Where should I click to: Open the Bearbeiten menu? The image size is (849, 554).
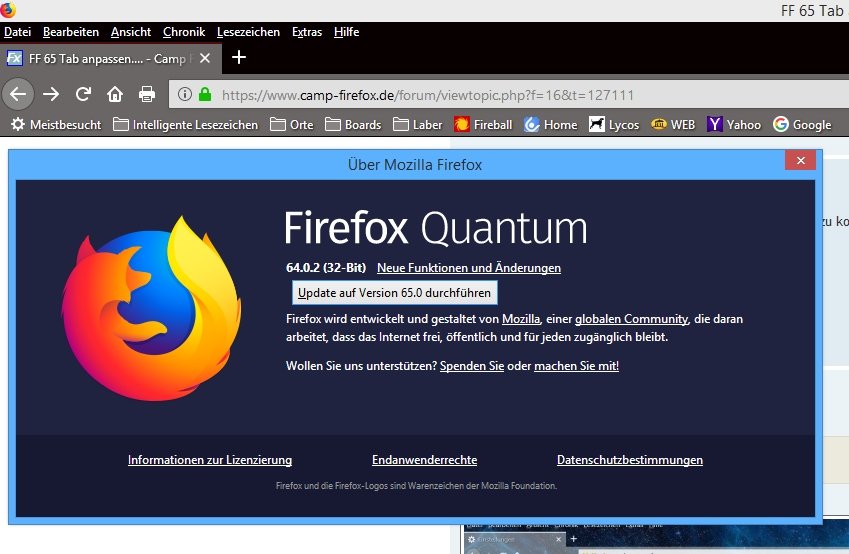[x=71, y=32]
